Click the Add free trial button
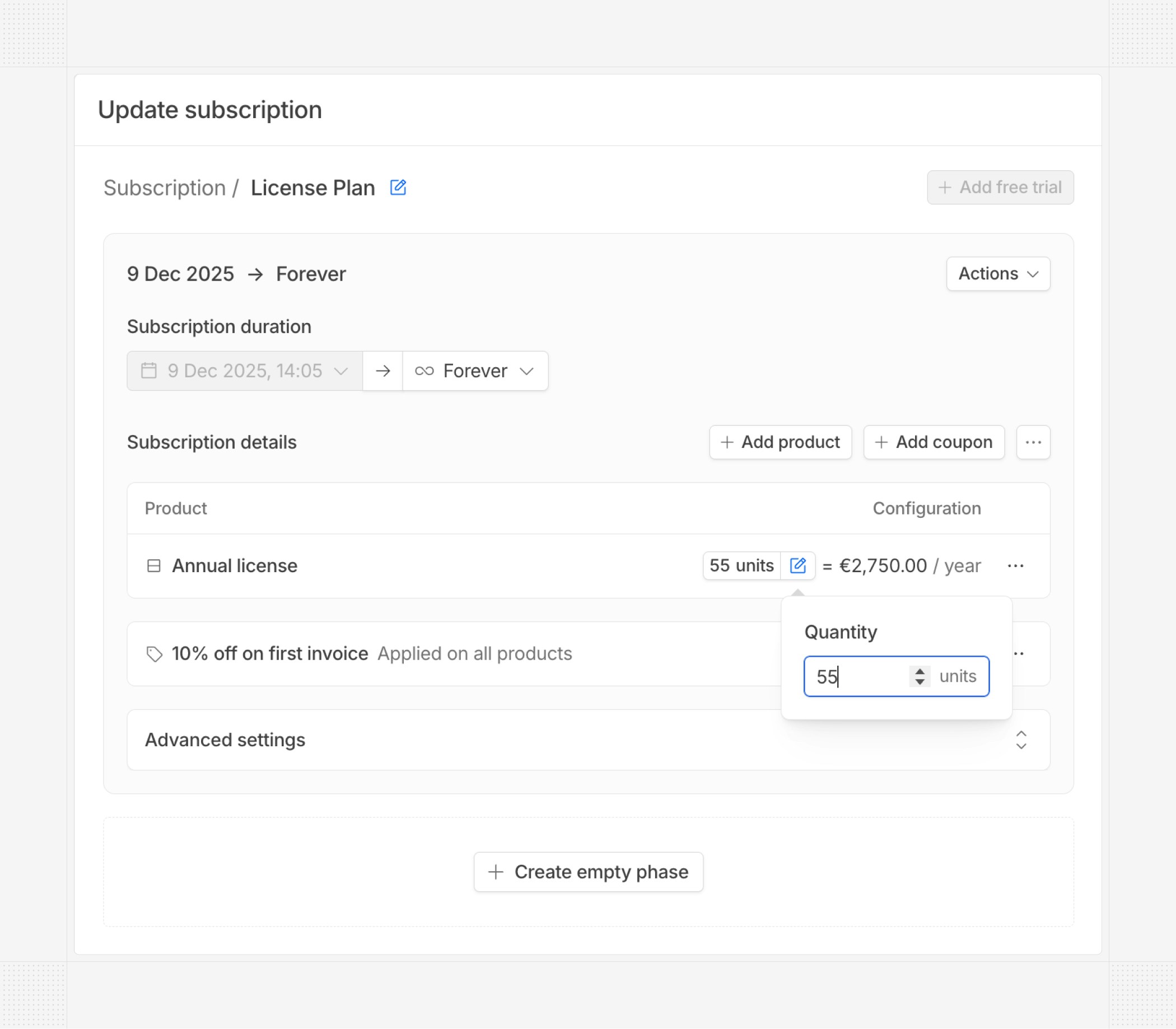Viewport: 1176px width, 1029px height. (1000, 187)
